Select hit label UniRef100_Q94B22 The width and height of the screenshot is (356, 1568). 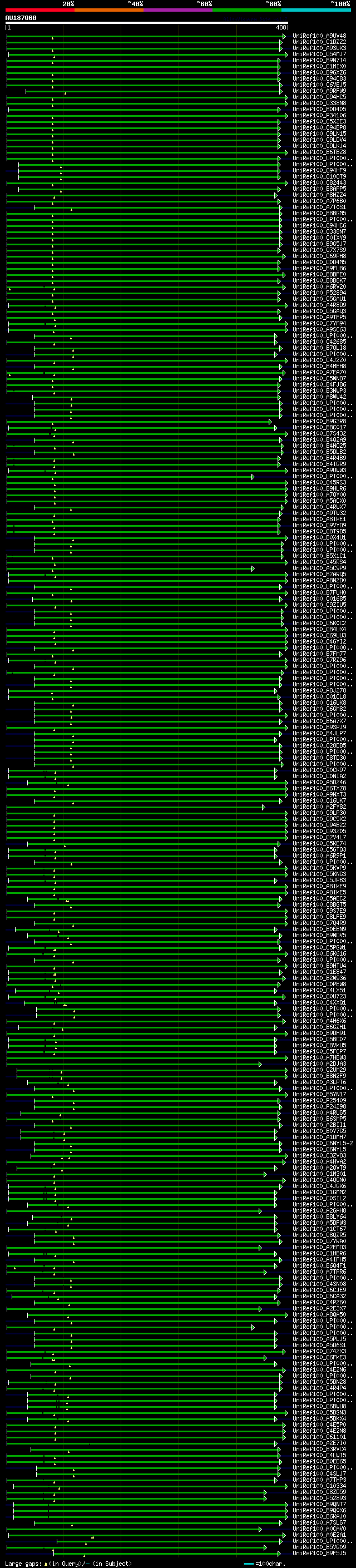click(x=319, y=825)
